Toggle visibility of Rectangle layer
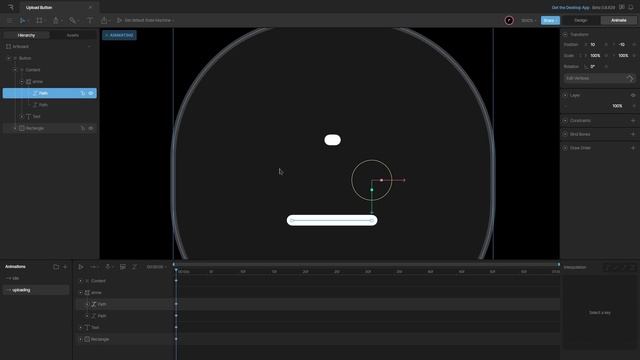640x360 pixels. (91, 128)
